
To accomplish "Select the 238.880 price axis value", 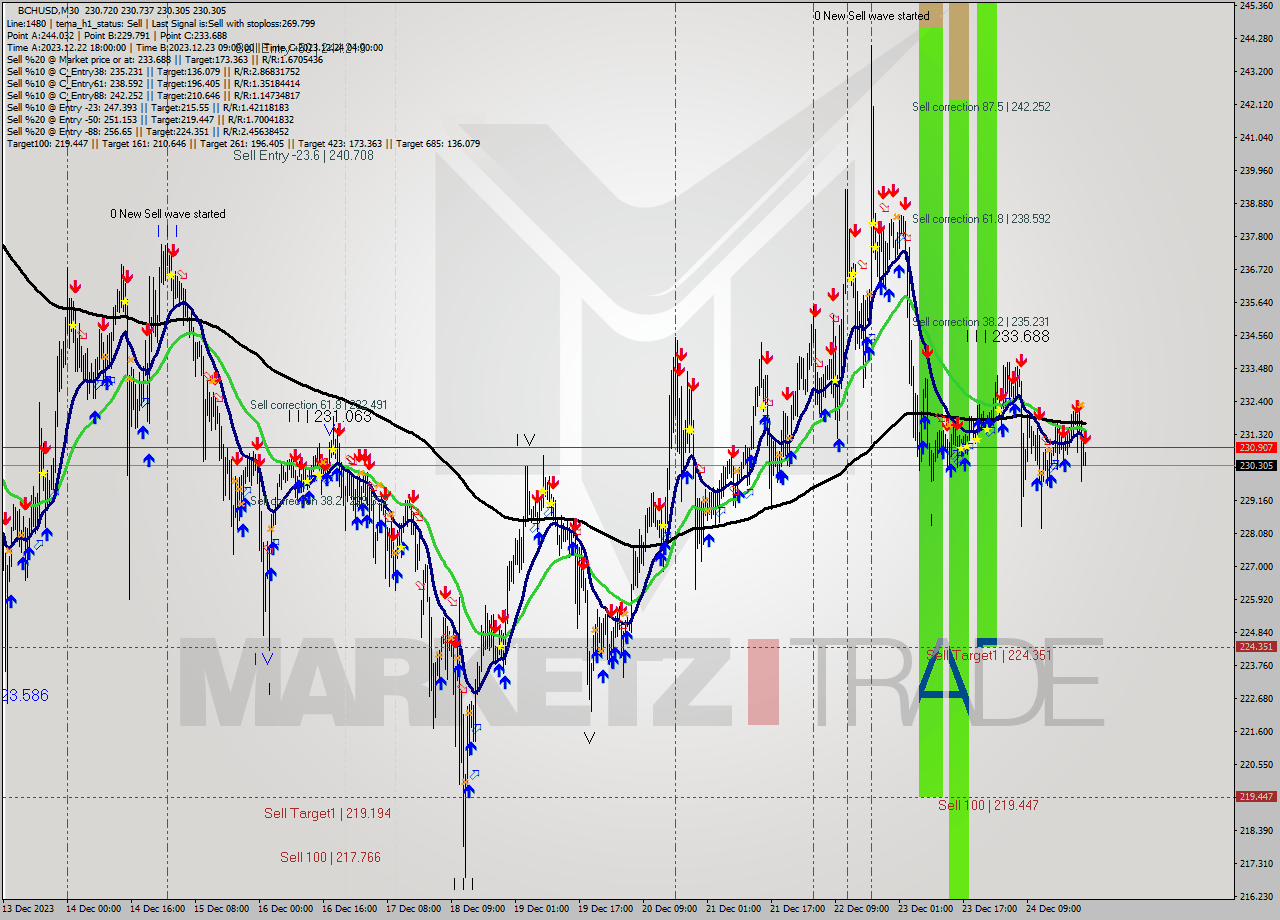I will tap(1256, 204).
